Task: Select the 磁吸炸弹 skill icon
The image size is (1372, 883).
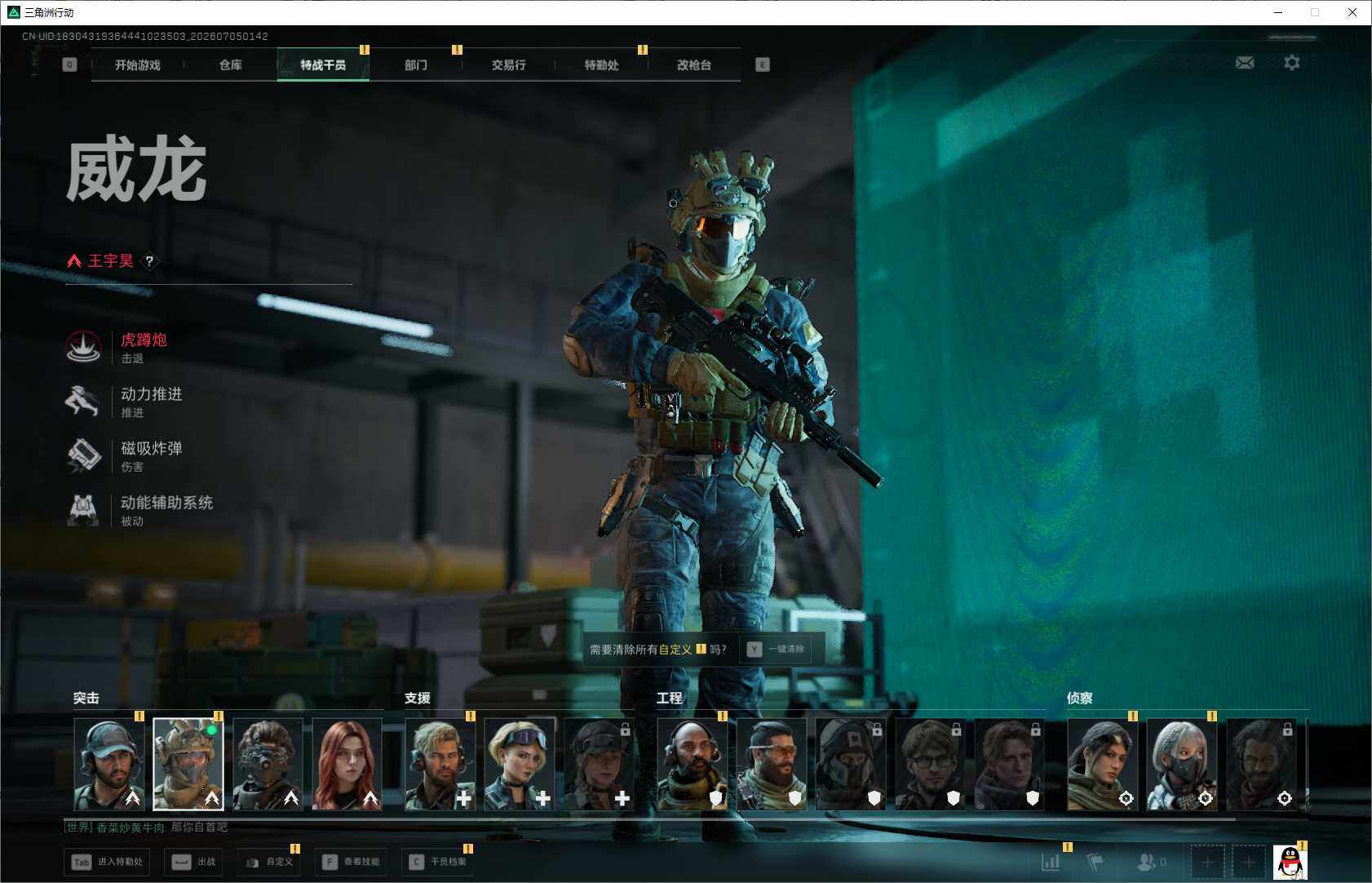Action: [83, 455]
